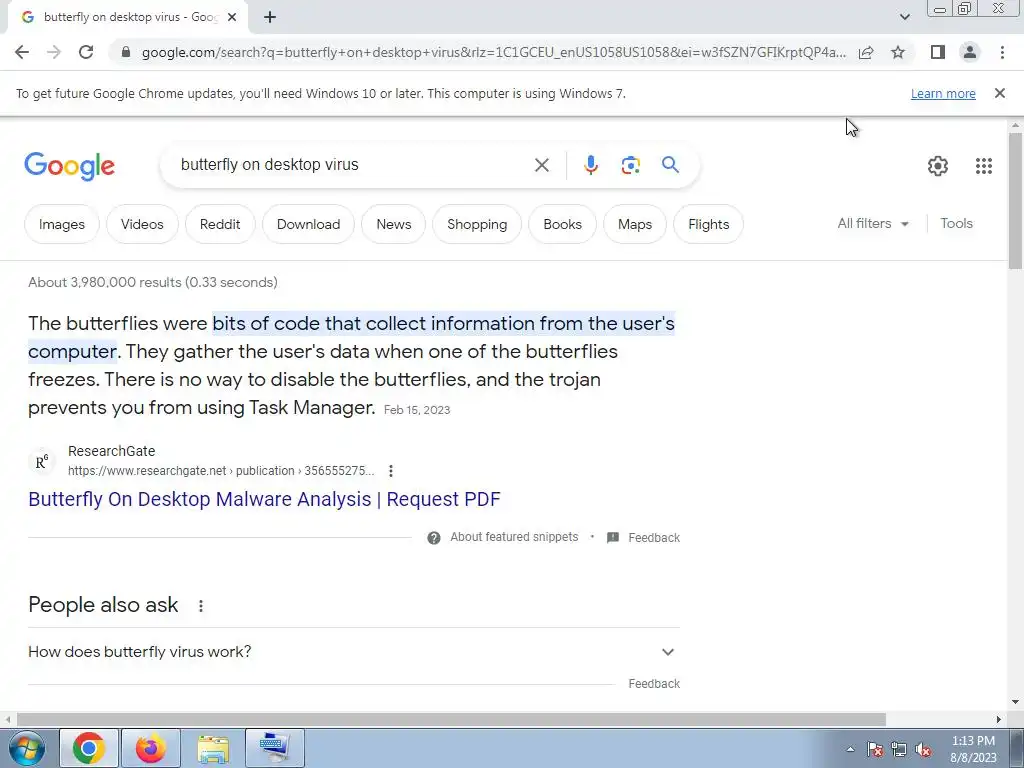
Task: Switch to Flights results
Action: (x=709, y=224)
